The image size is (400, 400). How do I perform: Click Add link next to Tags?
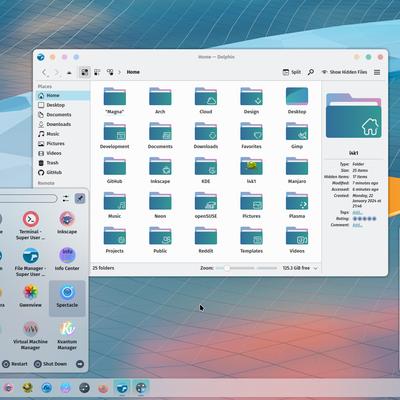(x=357, y=212)
